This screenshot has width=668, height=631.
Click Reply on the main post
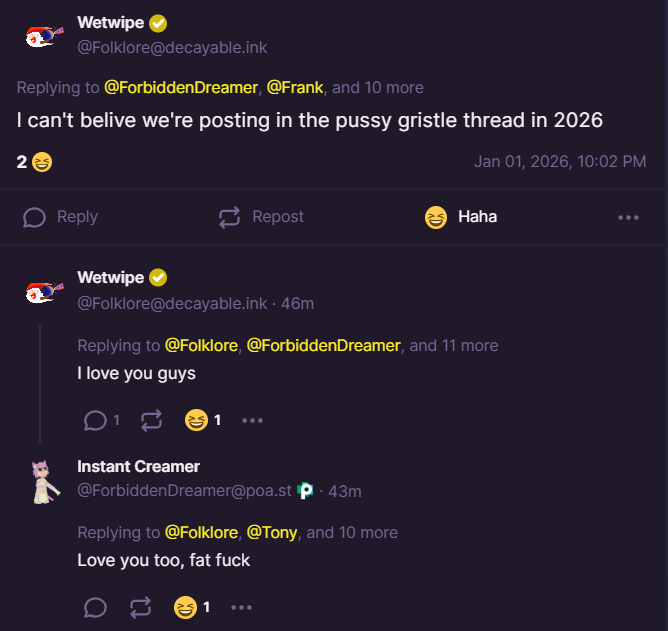(60, 217)
